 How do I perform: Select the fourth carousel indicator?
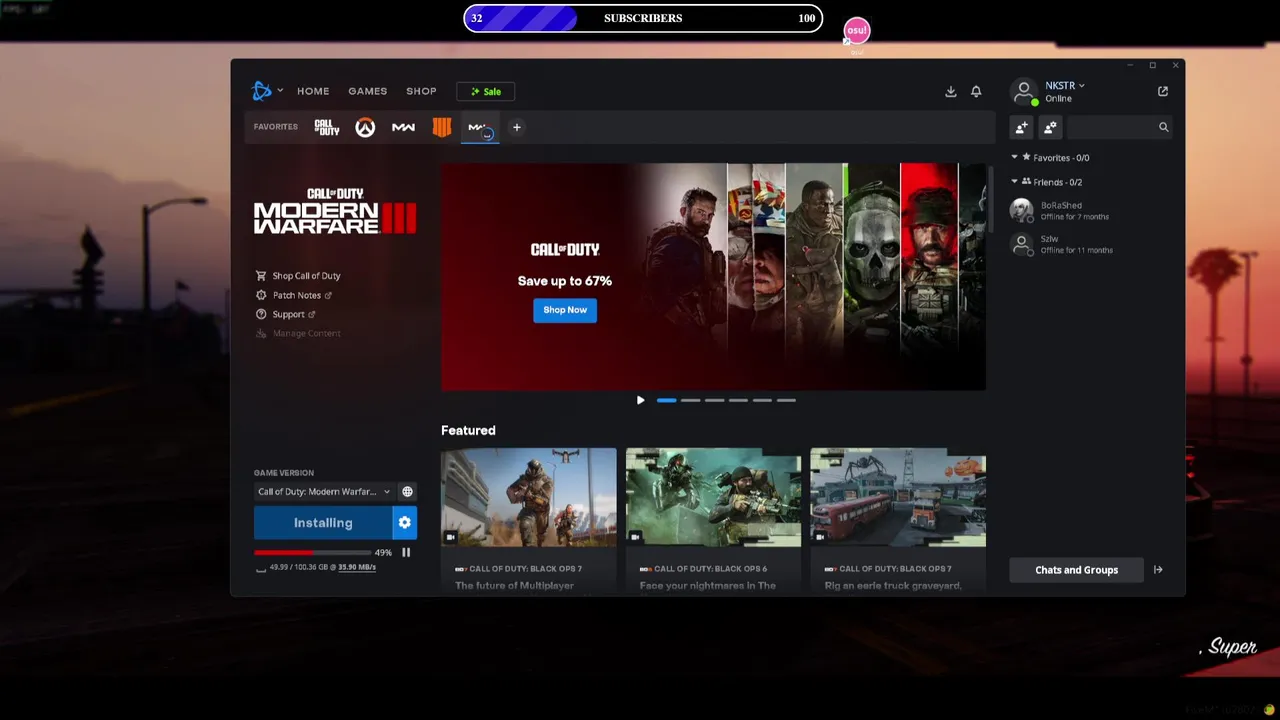(x=738, y=400)
